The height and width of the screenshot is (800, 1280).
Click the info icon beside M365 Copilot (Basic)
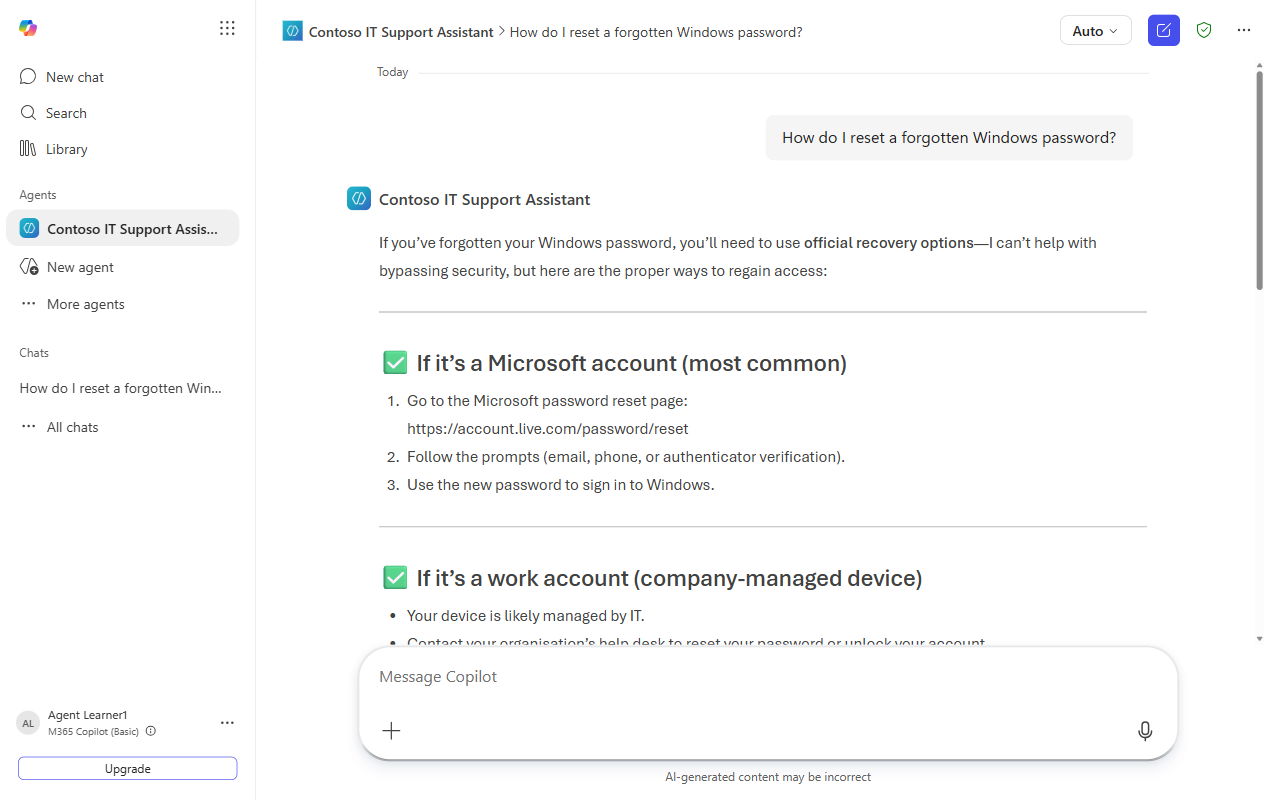tap(151, 731)
